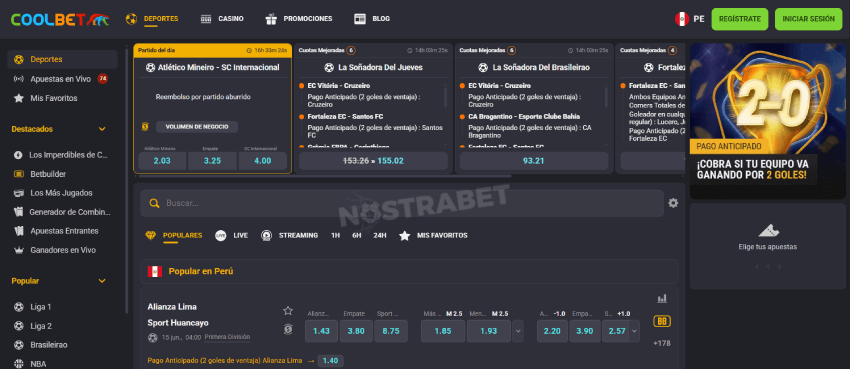Click Los Más Jugados sidebar icon

coord(19,193)
